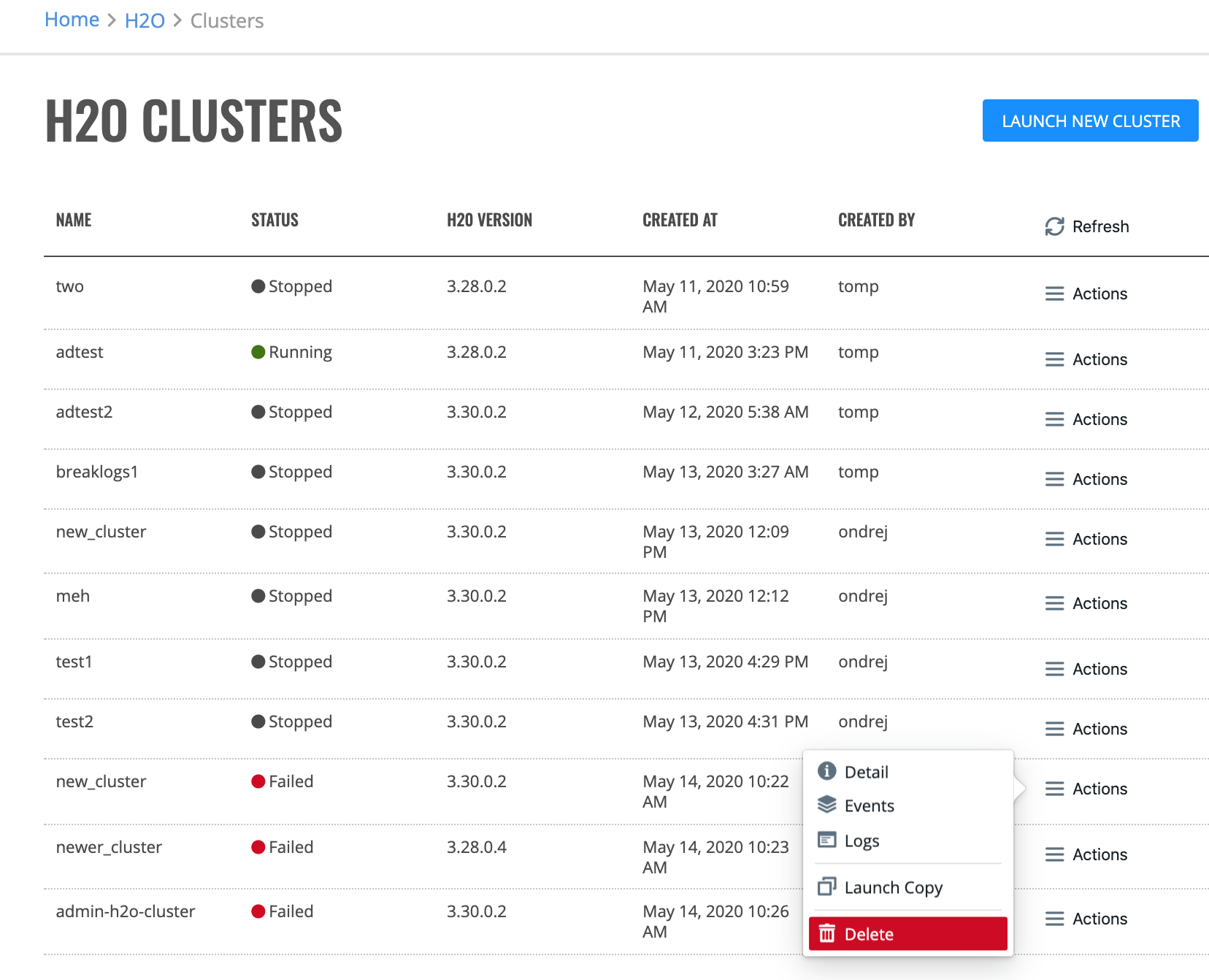Screen dimensions: 1209x980
Task: Click the Events layers icon in the popup
Action: [x=826, y=805]
